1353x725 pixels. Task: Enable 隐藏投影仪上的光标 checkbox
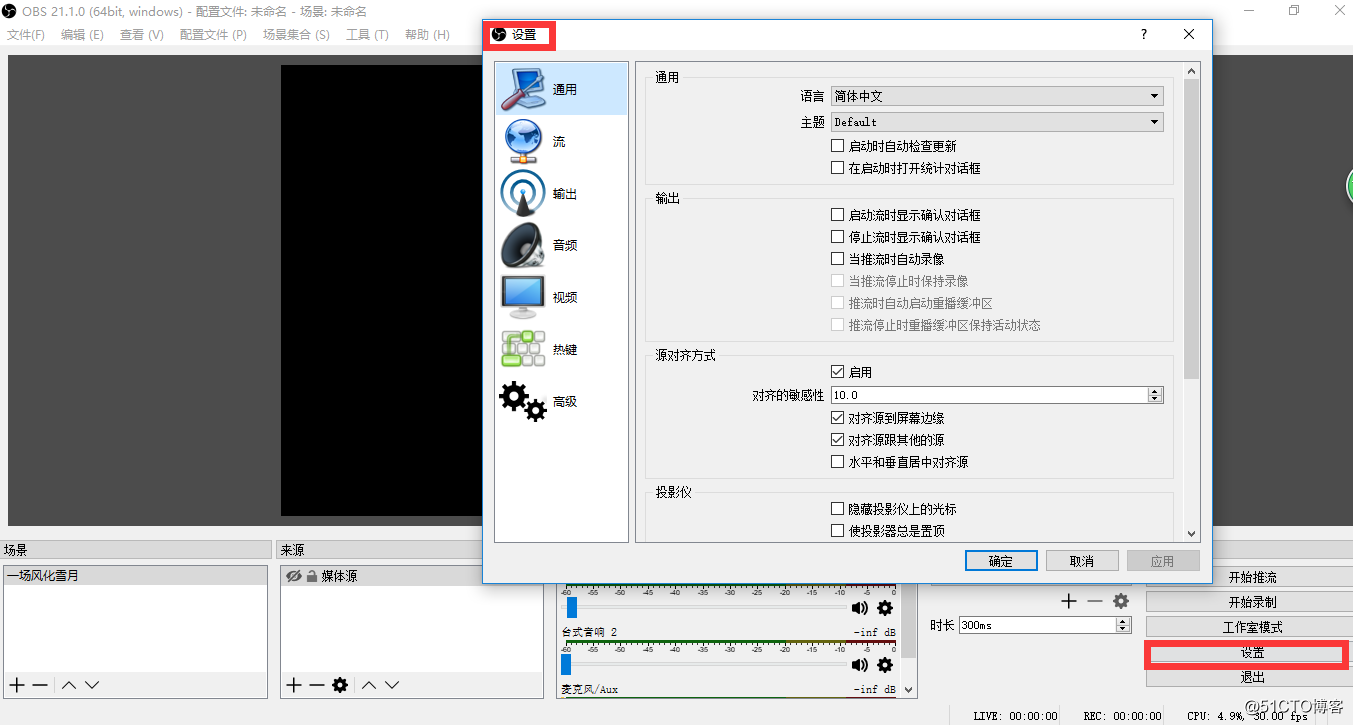point(838,509)
